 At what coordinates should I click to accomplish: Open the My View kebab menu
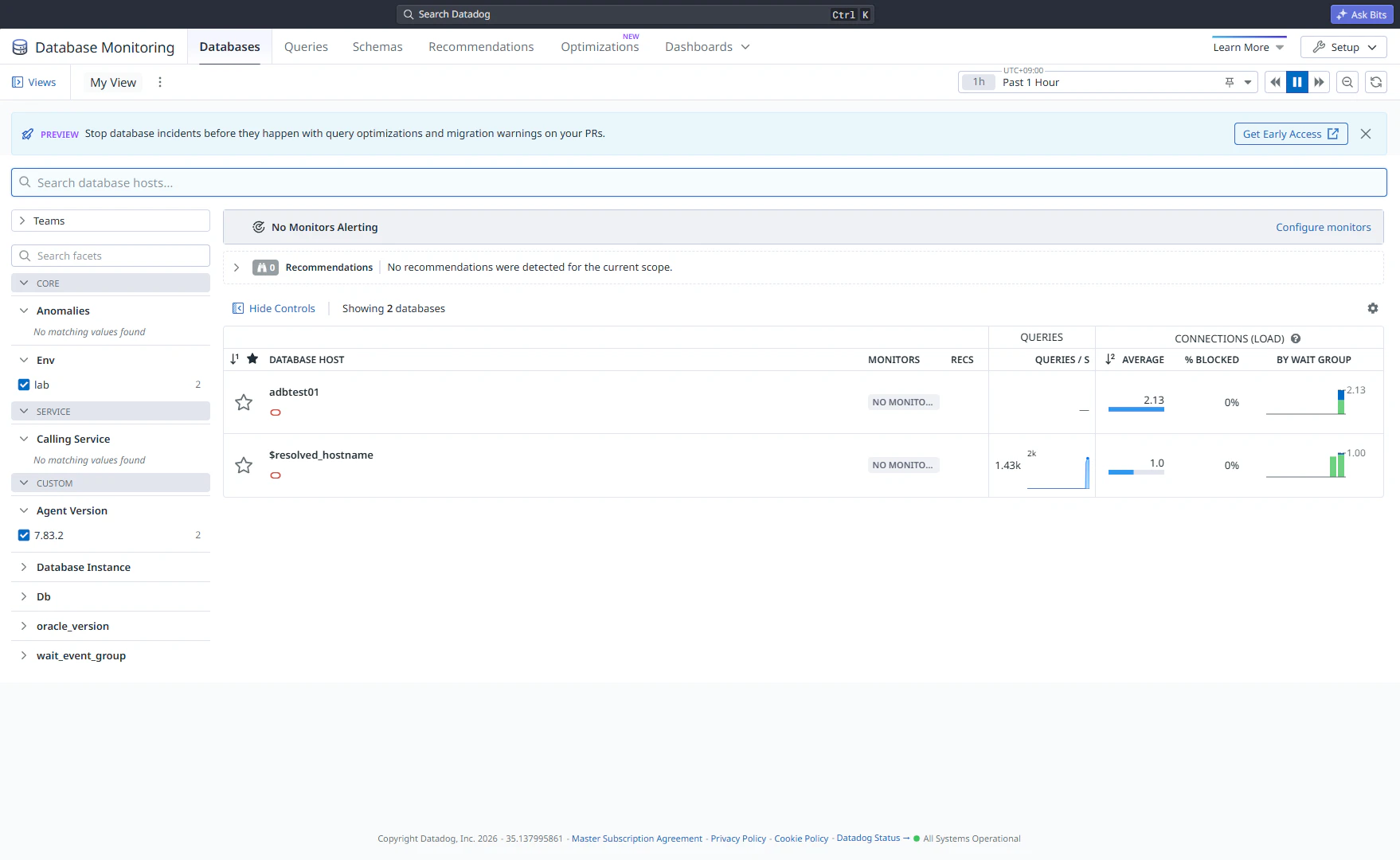pos(160,82)
